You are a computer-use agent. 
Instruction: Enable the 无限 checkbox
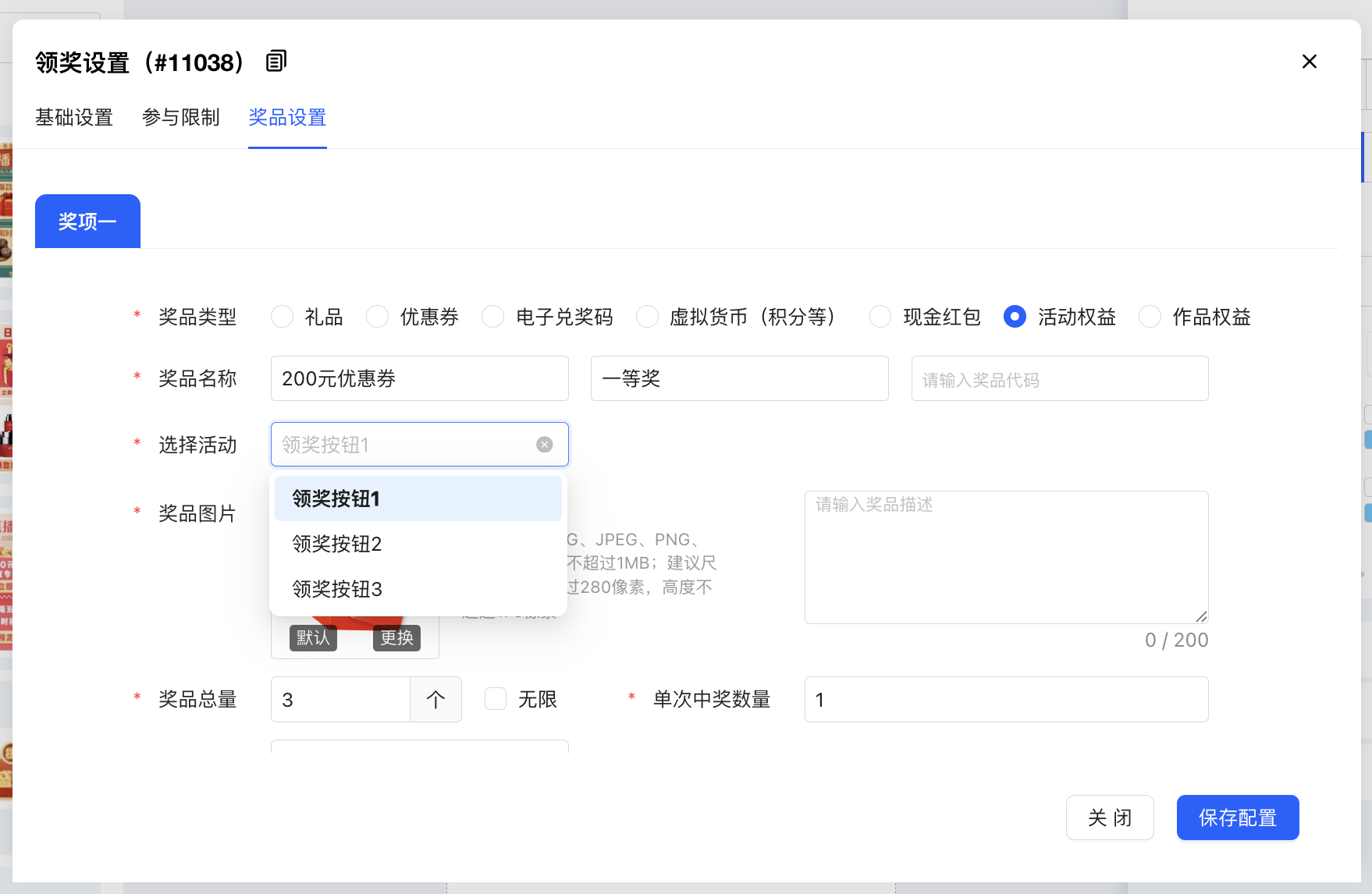pos(496,699)
